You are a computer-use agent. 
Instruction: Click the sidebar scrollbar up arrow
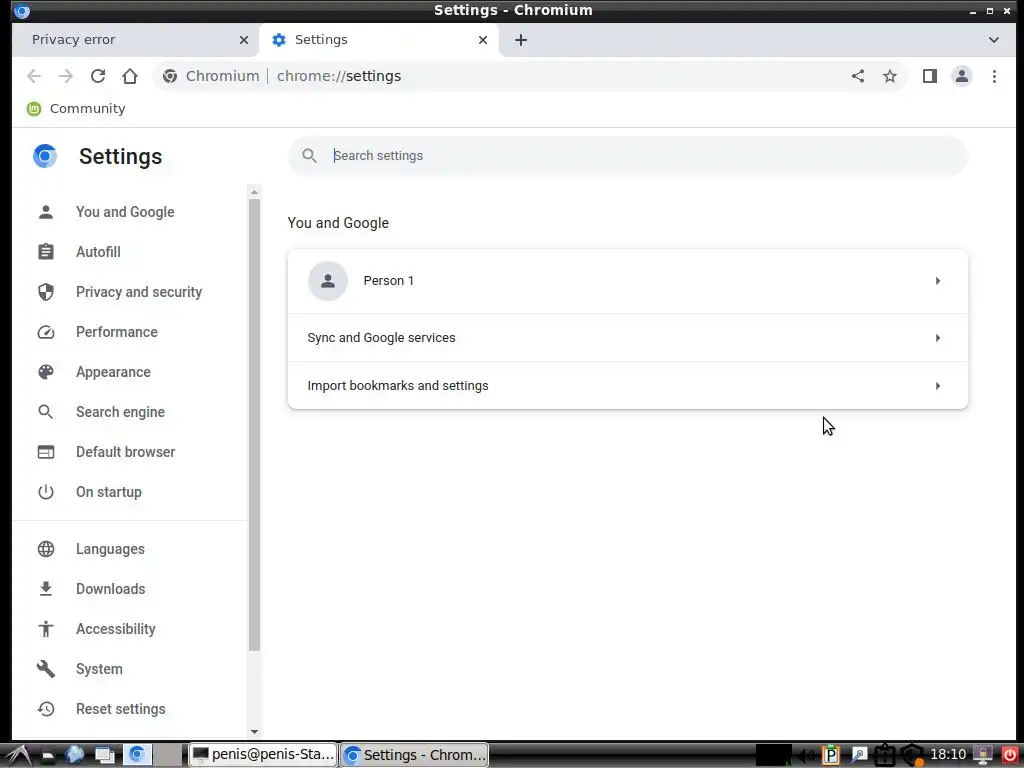[255, 192]
